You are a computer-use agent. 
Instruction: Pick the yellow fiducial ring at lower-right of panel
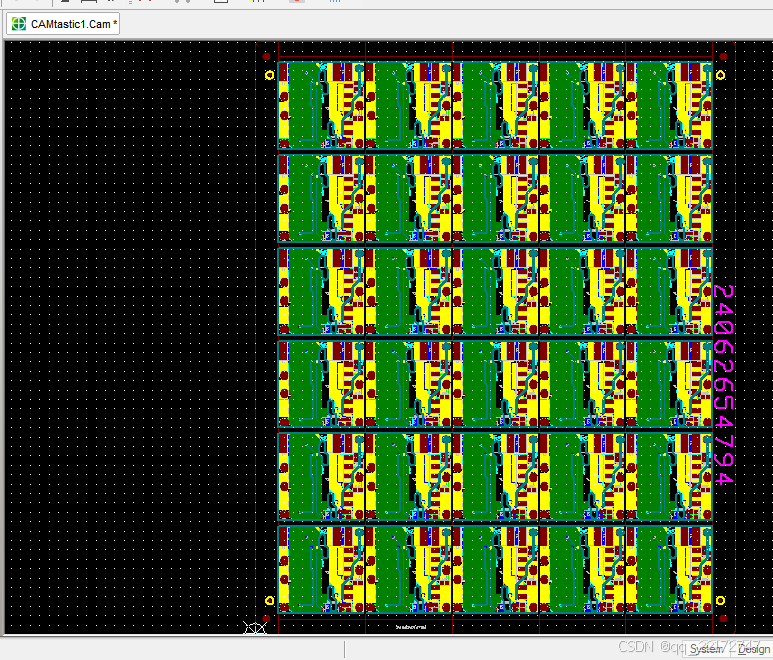coord(720,600)
